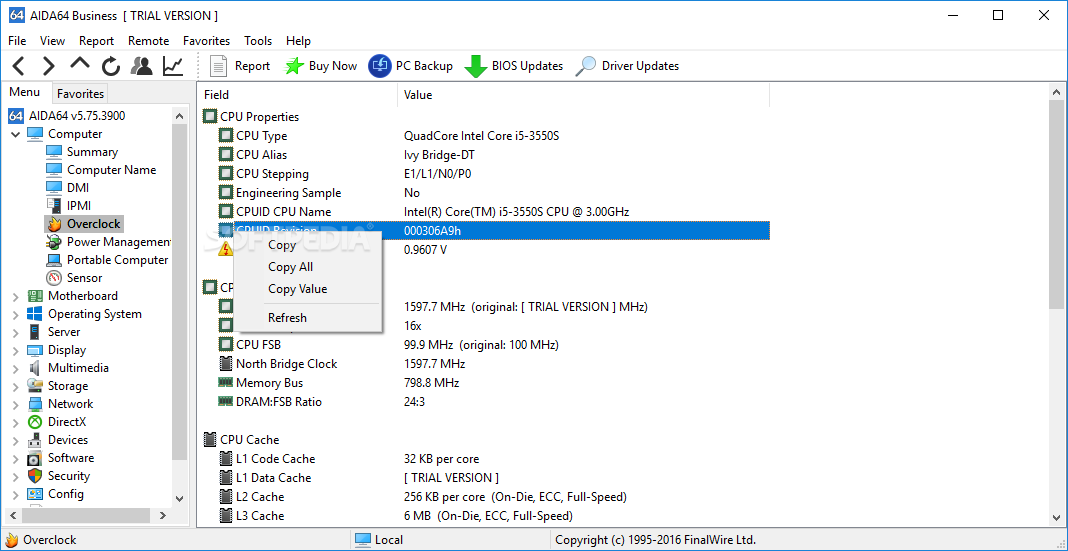Viewport: 1068px width, 551px height.
Task: Click the Motherboard chip icon
Action: [x=35, y=296]
